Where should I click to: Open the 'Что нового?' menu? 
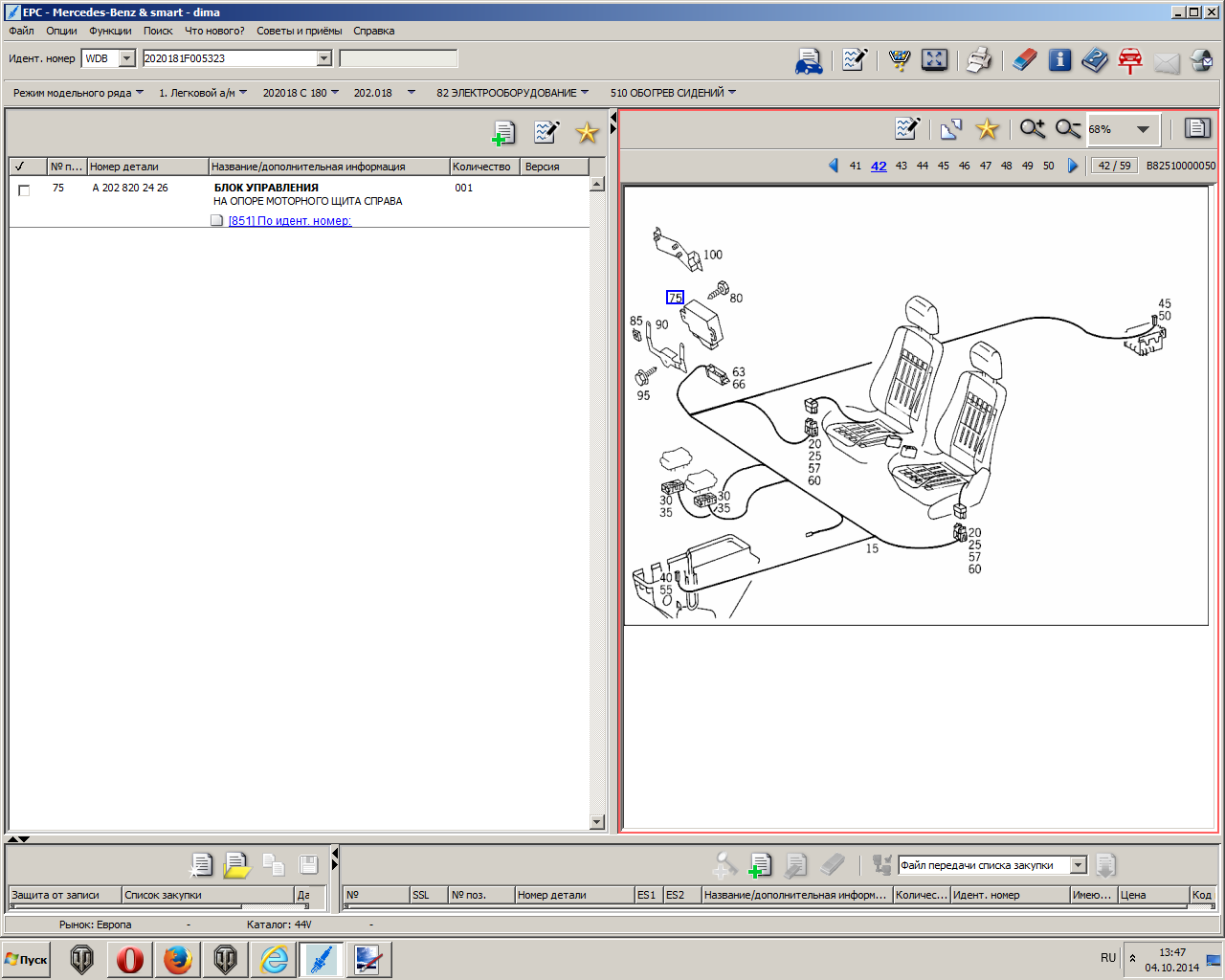214,31
